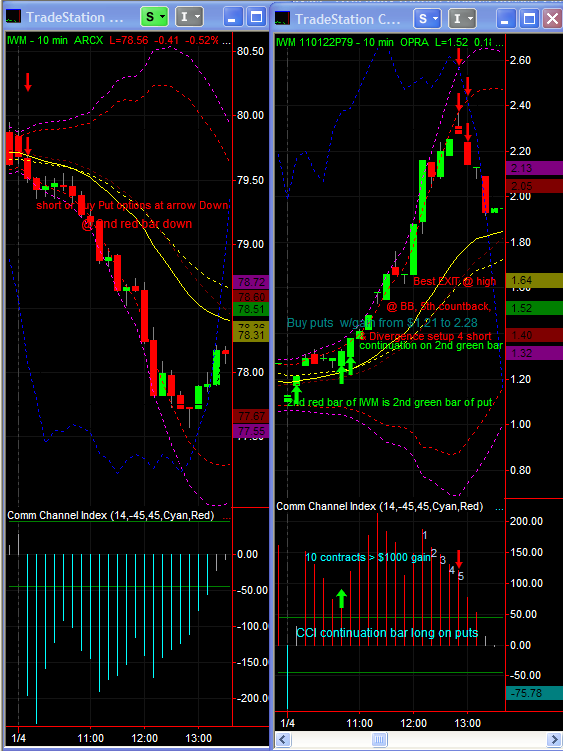Viewport: 563px width, 751px height.
Task: Select 'Divergence setup 4 short' chart text
Action: click(430, 336)
